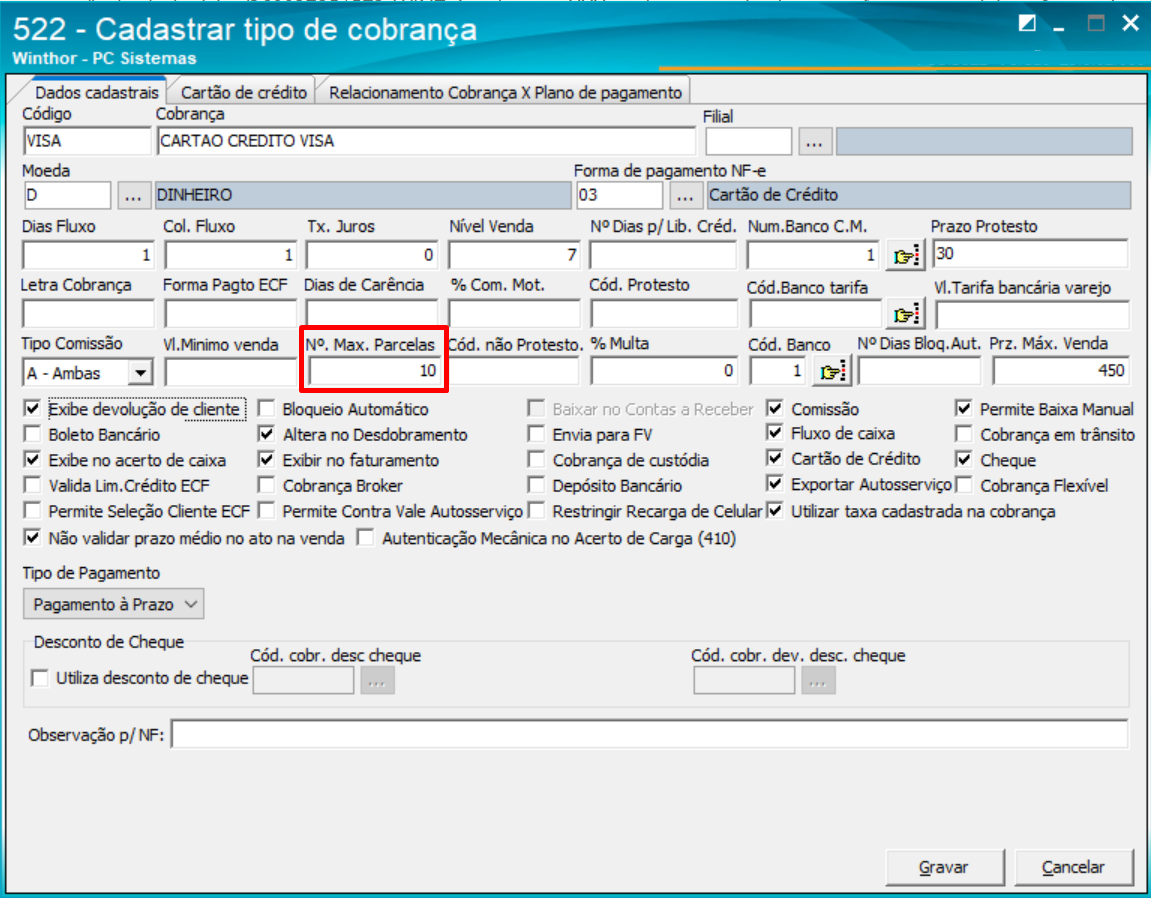Image resolution: width=1151 pixels, height=898 pixels.
Task: Click the Nº. Max. Parcelas field
Action: pyautogui.click(x=374, y=372)
